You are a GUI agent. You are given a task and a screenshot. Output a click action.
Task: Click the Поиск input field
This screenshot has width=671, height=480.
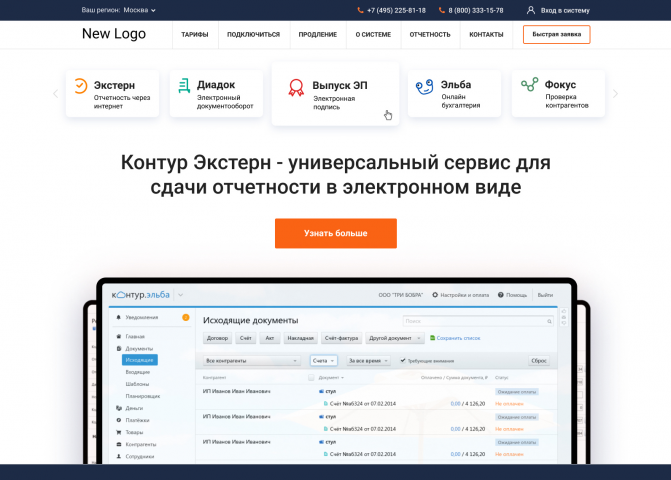[x=478, y=321]
